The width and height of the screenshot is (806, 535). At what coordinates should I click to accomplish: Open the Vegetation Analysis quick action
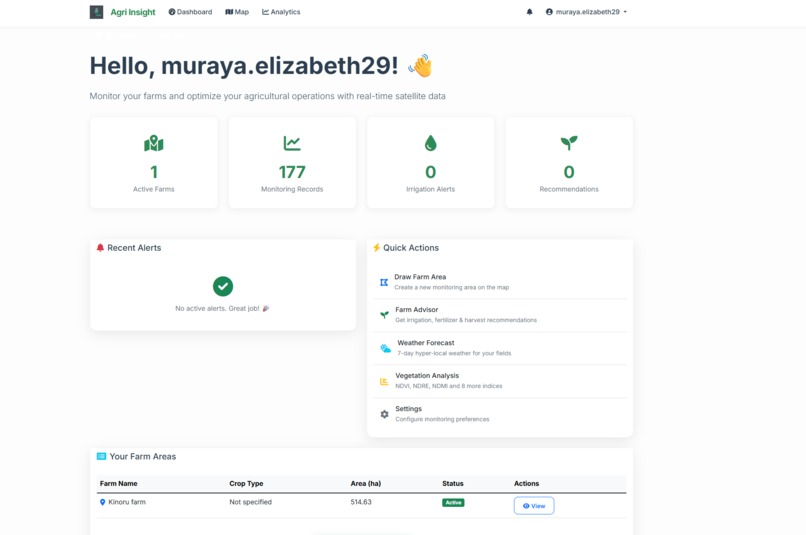(500, 381)
